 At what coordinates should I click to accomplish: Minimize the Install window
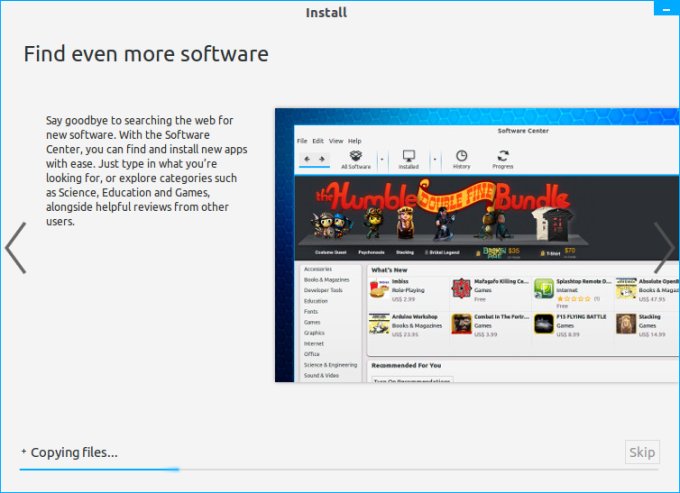667,9
